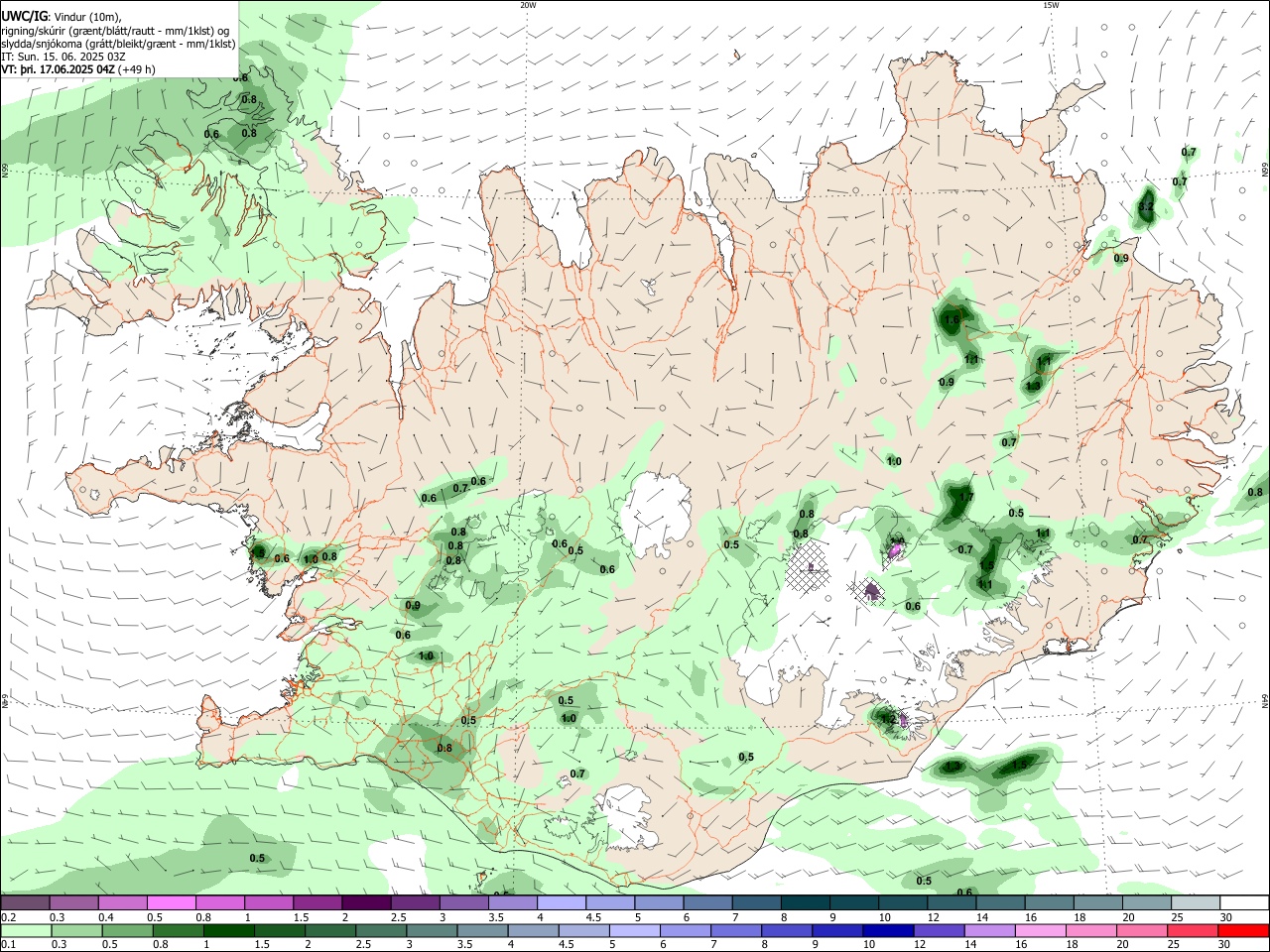This screenshot has height=952, width=1270.
Task: Click the 'VT: þri. 17.06.2025 04Z' valid time
Action: pyautogui.click(x=58, y=69)
